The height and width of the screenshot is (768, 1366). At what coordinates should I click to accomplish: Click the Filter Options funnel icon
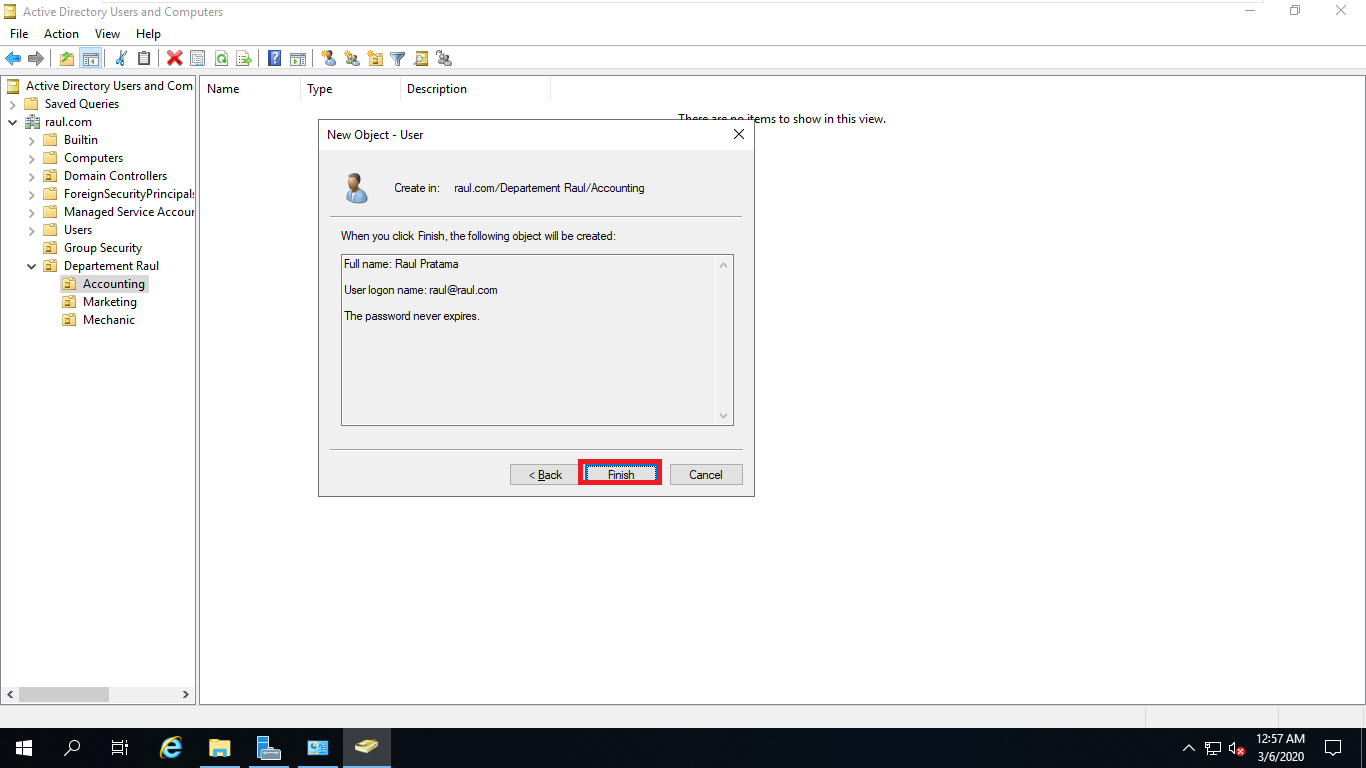[x=397, y=58]
